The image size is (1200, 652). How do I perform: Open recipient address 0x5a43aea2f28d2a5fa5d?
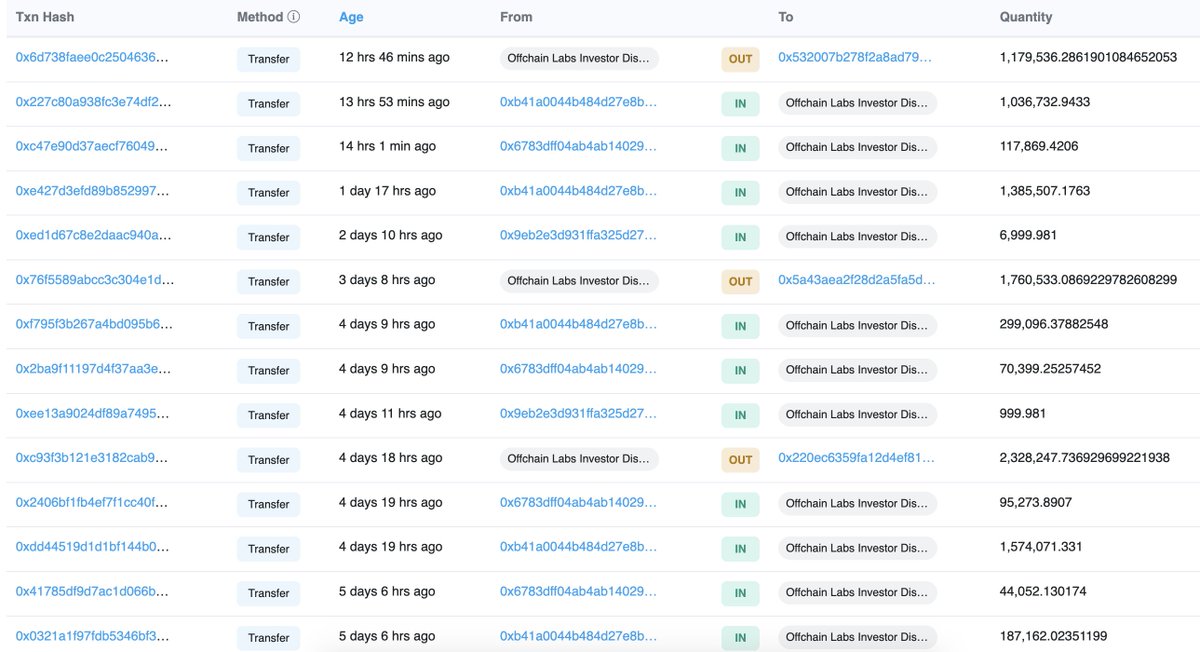[x=857, y=280]
